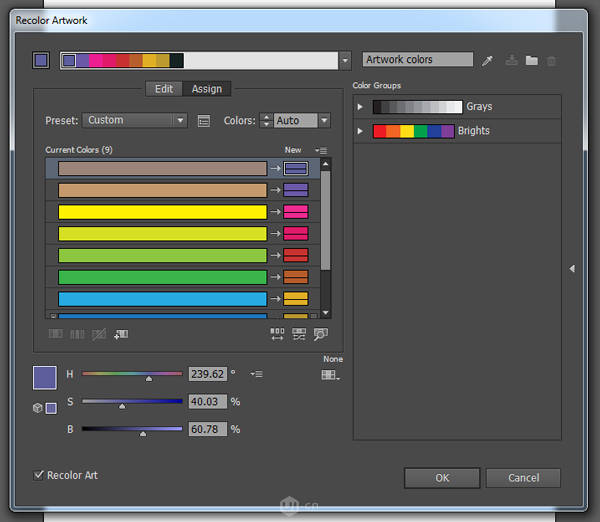This screenshot has width=600, height=522.
Task: Randomly change saturation and brightness icon
Action: click(298, 334)
